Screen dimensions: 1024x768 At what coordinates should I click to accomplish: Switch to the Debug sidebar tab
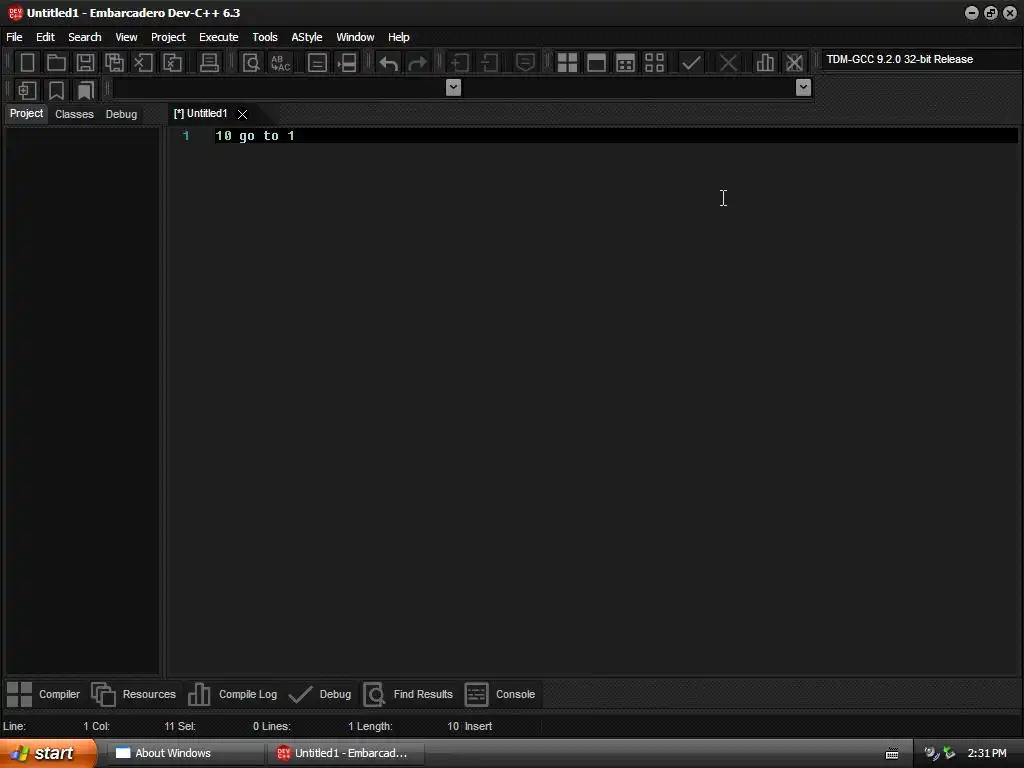pyautogui.click(x=121, y=114)
